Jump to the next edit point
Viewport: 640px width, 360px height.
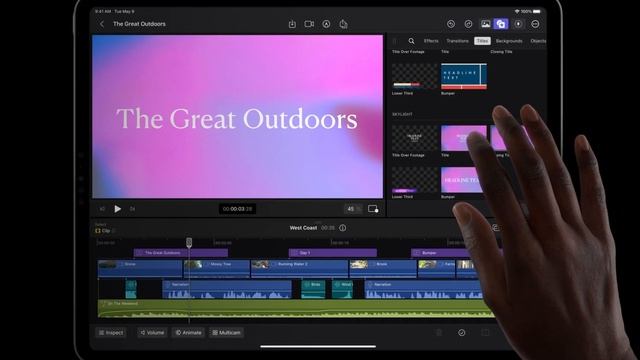[133, 209]
